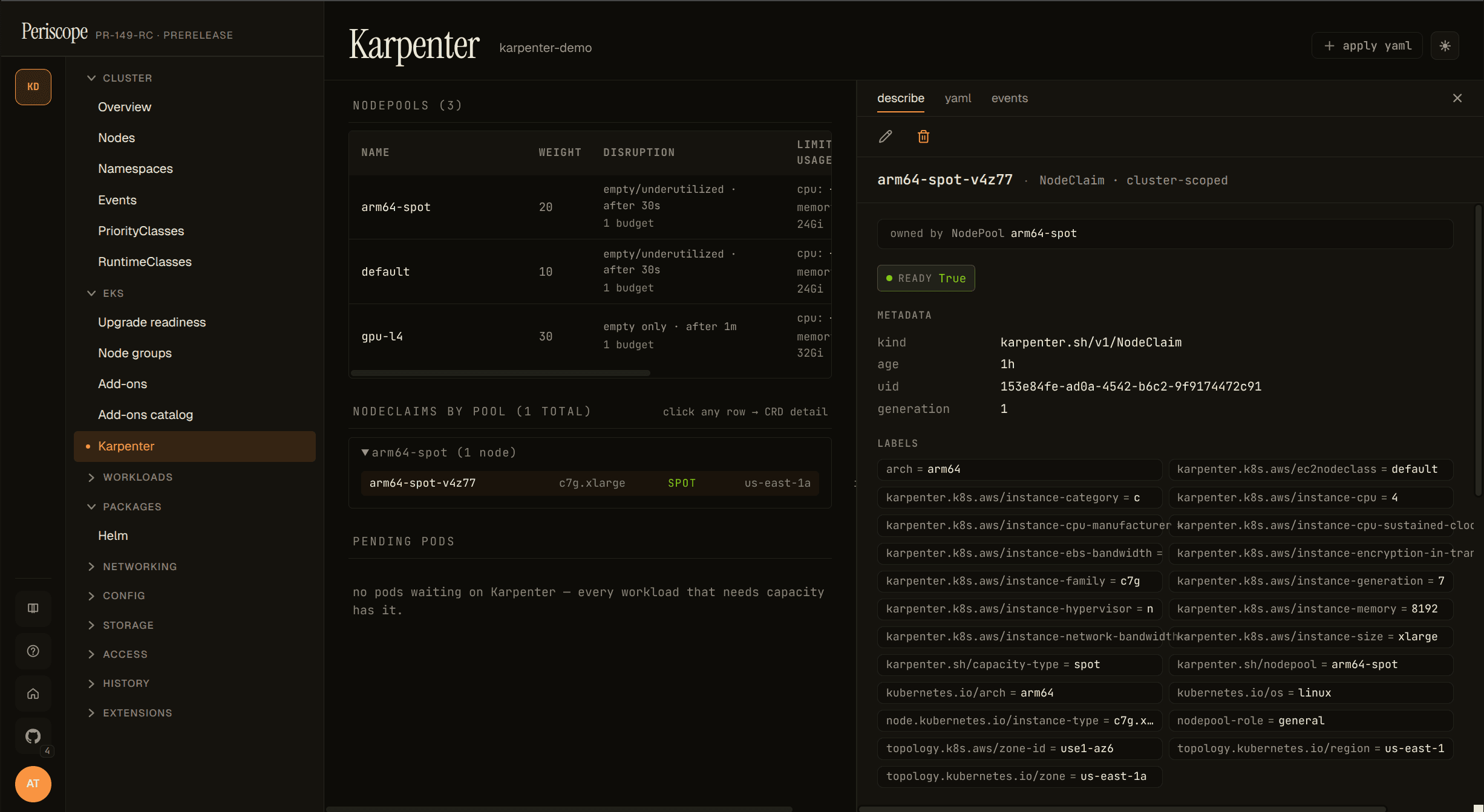The width and height of the screenshot is (1484, 812).
Task: Open the docs book icon in sidebar
Action: coord(33,608)
